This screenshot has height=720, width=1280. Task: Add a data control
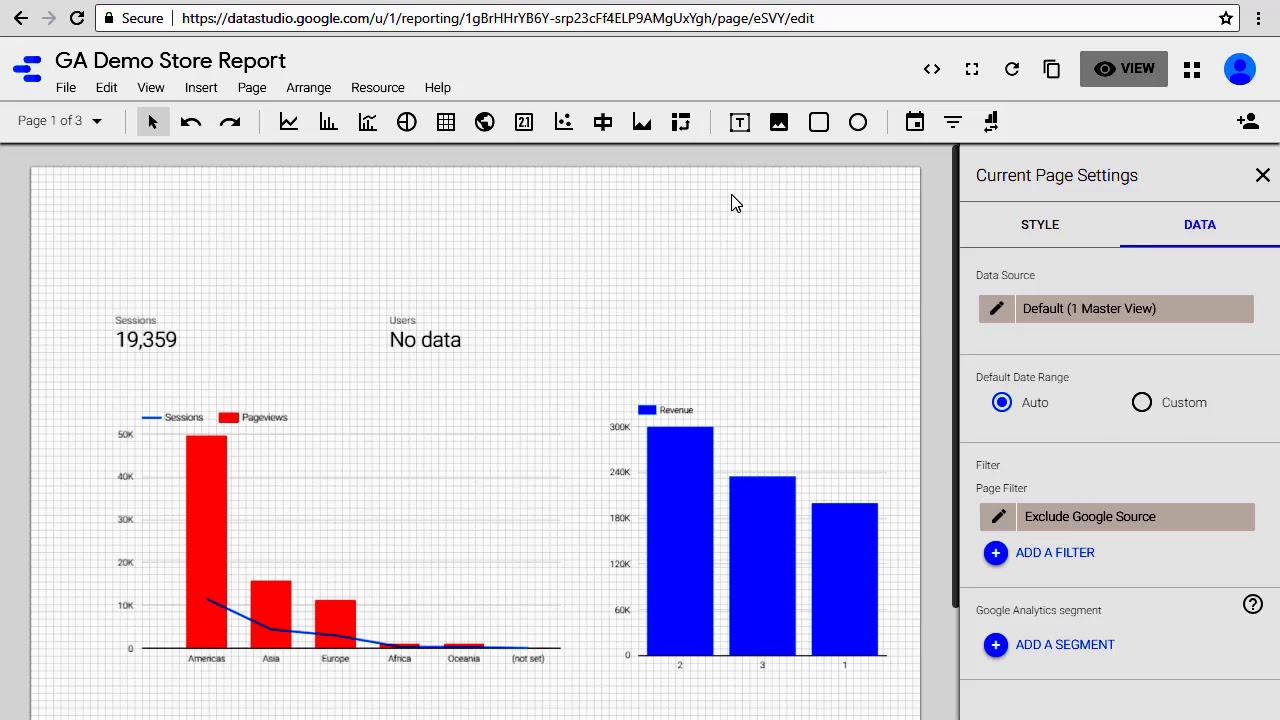(x=992, y=122)
